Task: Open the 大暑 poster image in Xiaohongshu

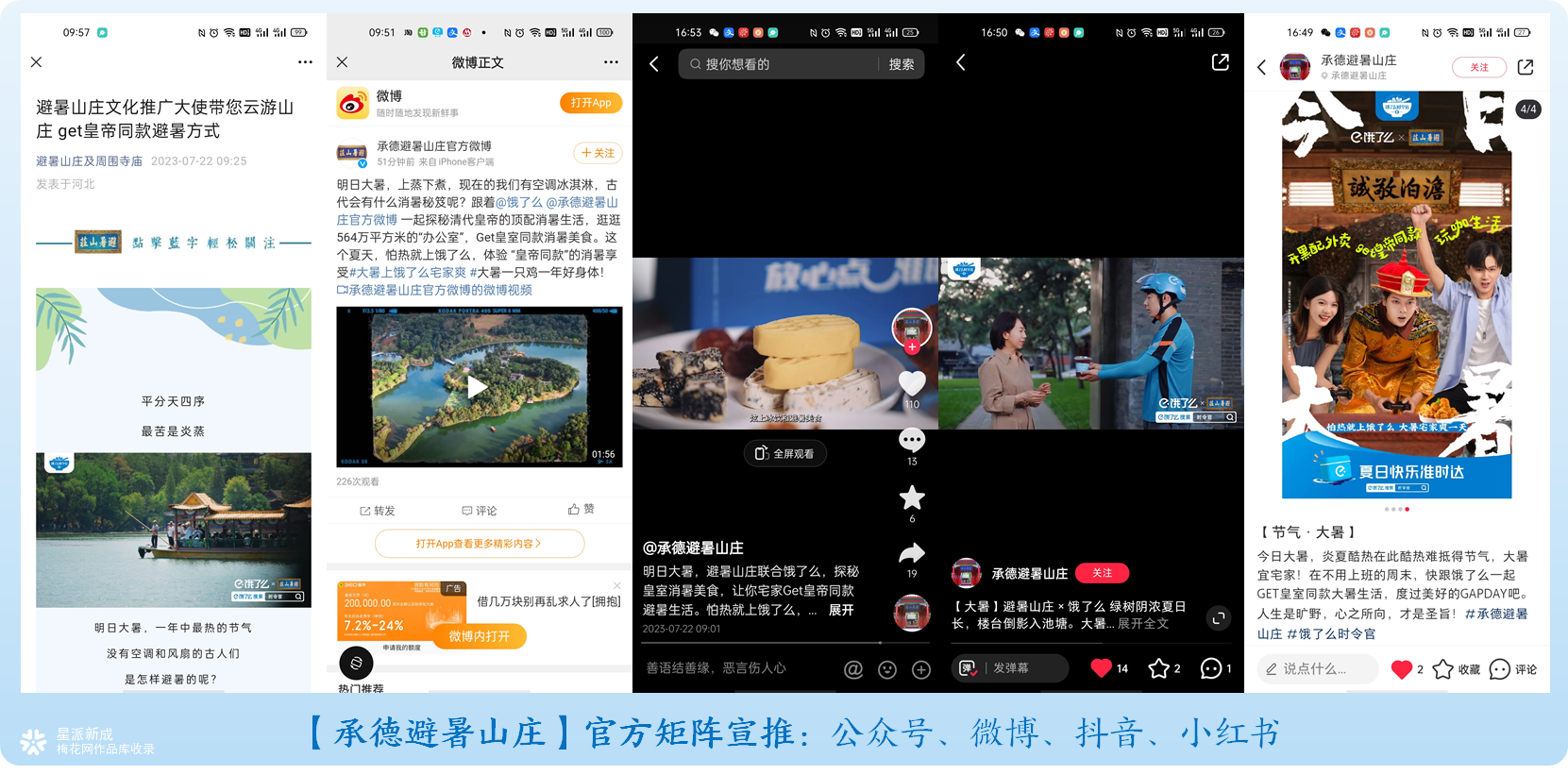Action: click(1397, 295)
